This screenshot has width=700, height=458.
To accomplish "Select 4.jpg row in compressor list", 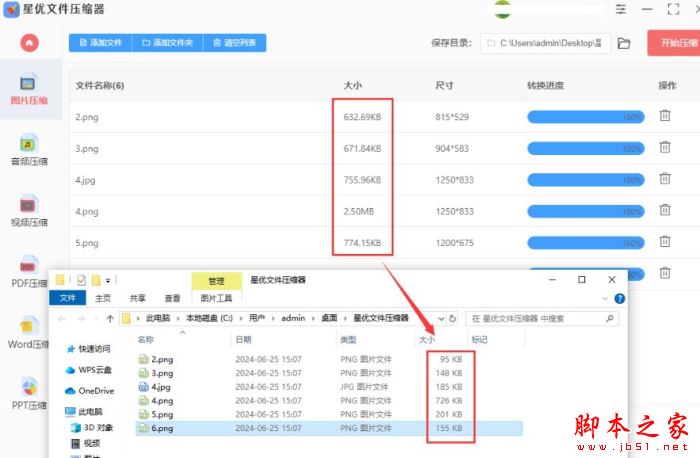I will [384, 180].
